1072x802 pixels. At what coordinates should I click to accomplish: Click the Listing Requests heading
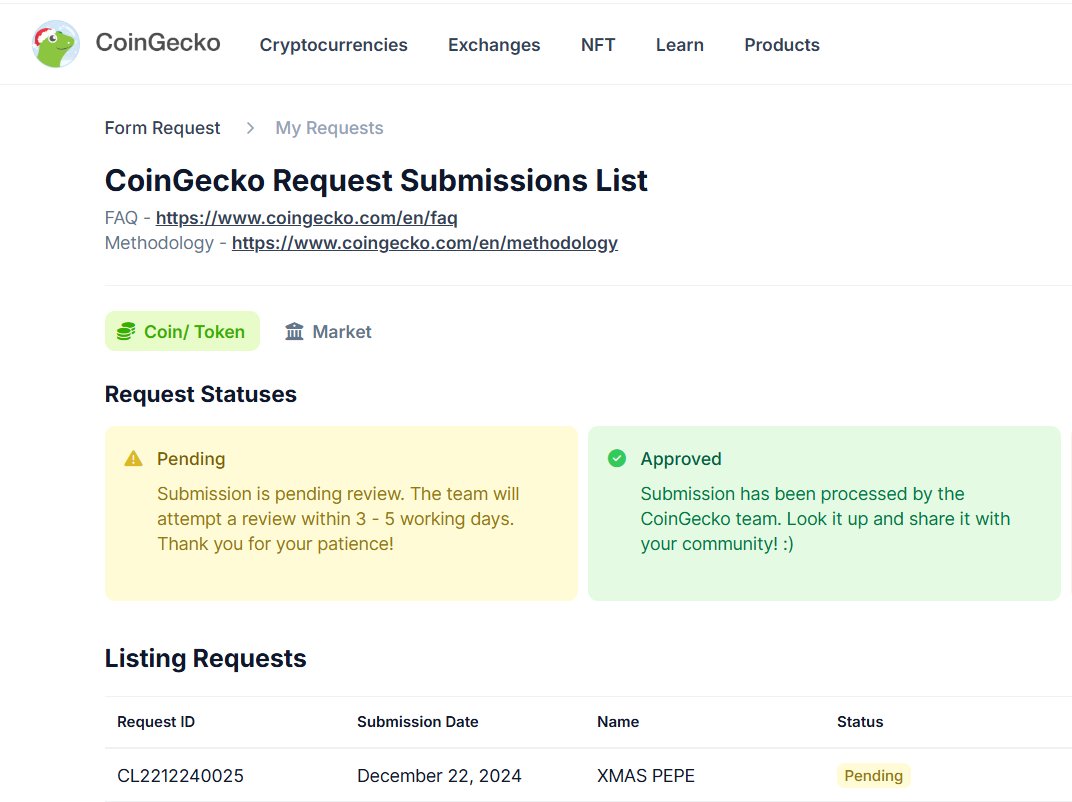[x=206, y=658]
